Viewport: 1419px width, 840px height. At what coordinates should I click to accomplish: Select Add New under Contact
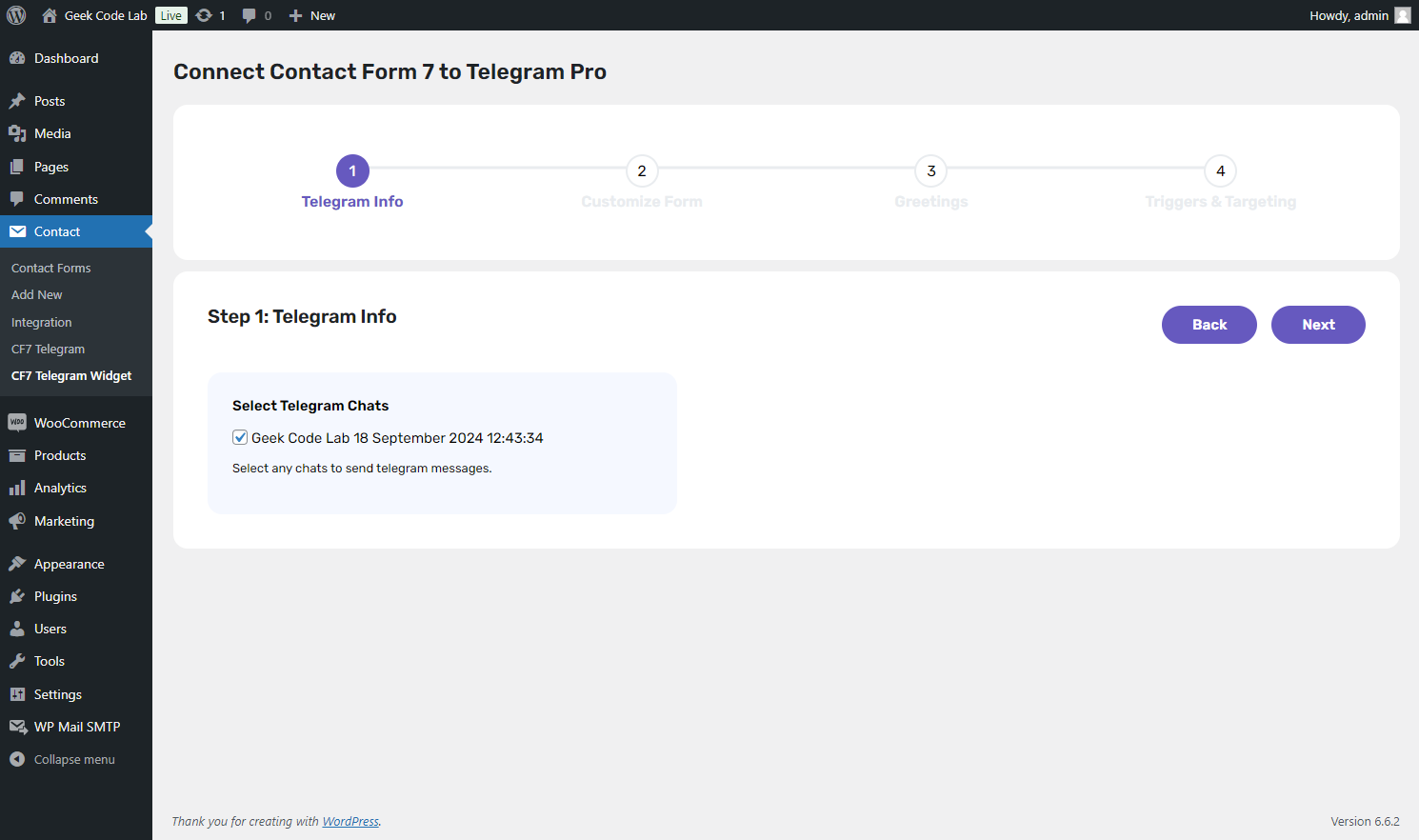click(37, 295)
